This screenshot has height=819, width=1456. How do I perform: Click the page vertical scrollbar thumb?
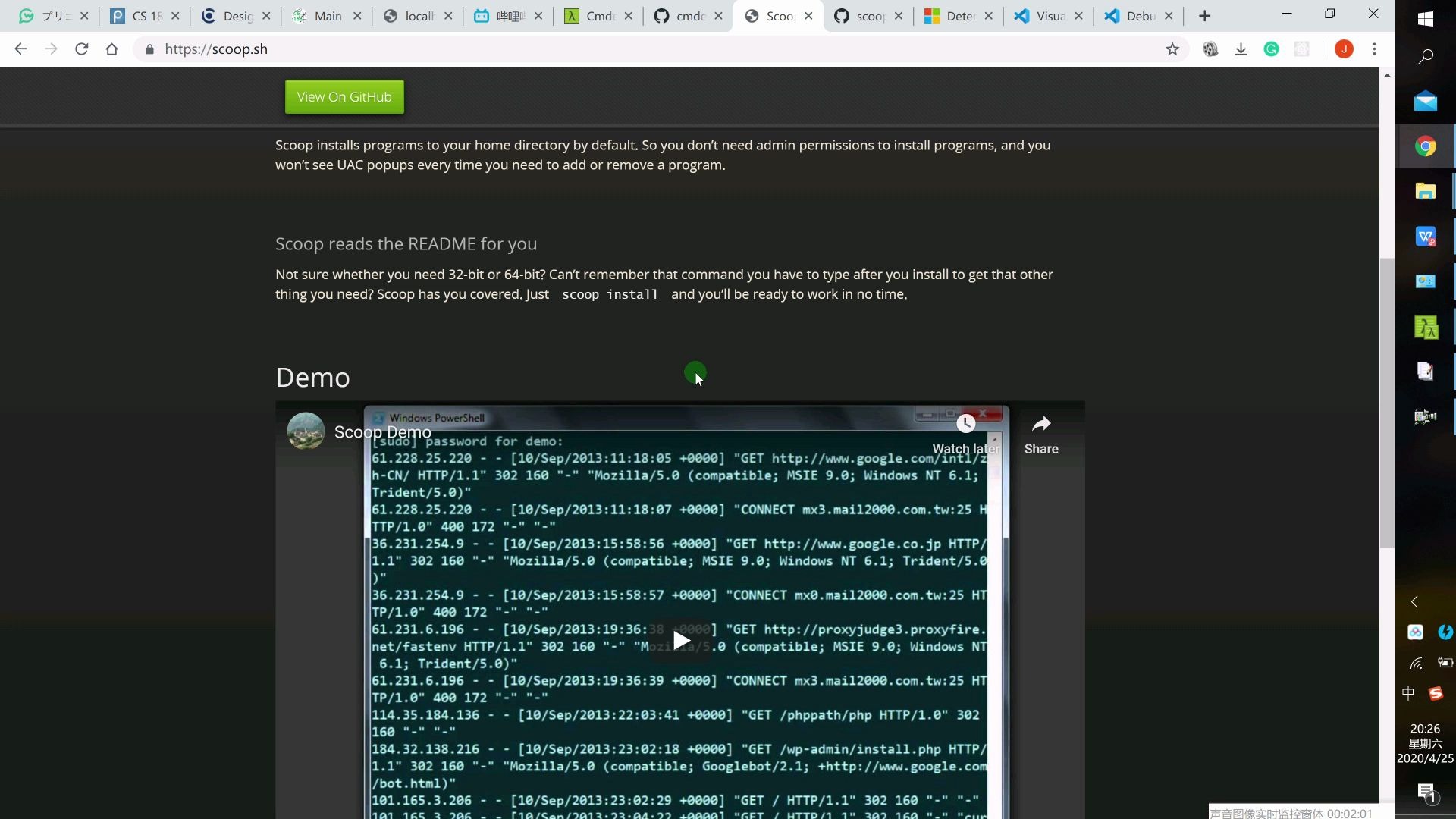coord(1387,402)
